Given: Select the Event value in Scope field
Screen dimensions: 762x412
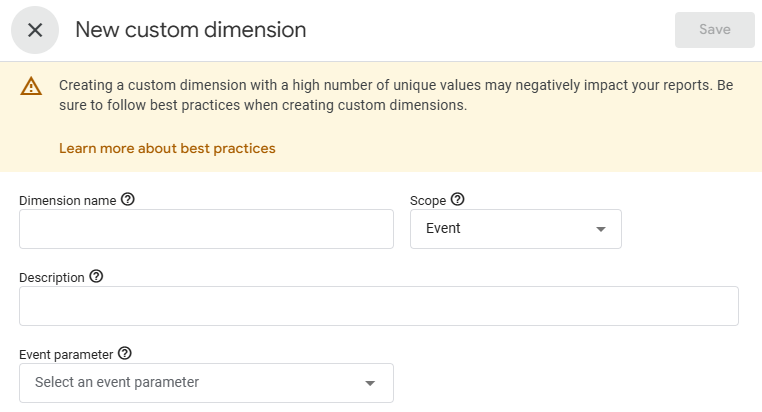Looking at the screenshot, I should point(443,228).
